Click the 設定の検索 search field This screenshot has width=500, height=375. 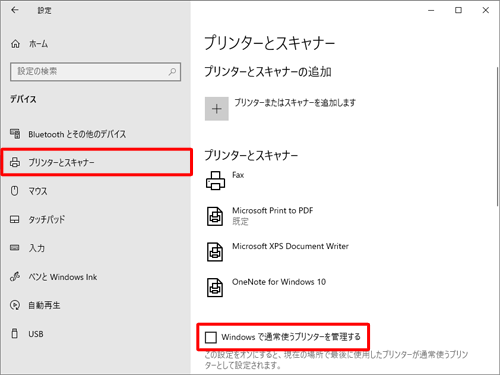click(96, 71)
